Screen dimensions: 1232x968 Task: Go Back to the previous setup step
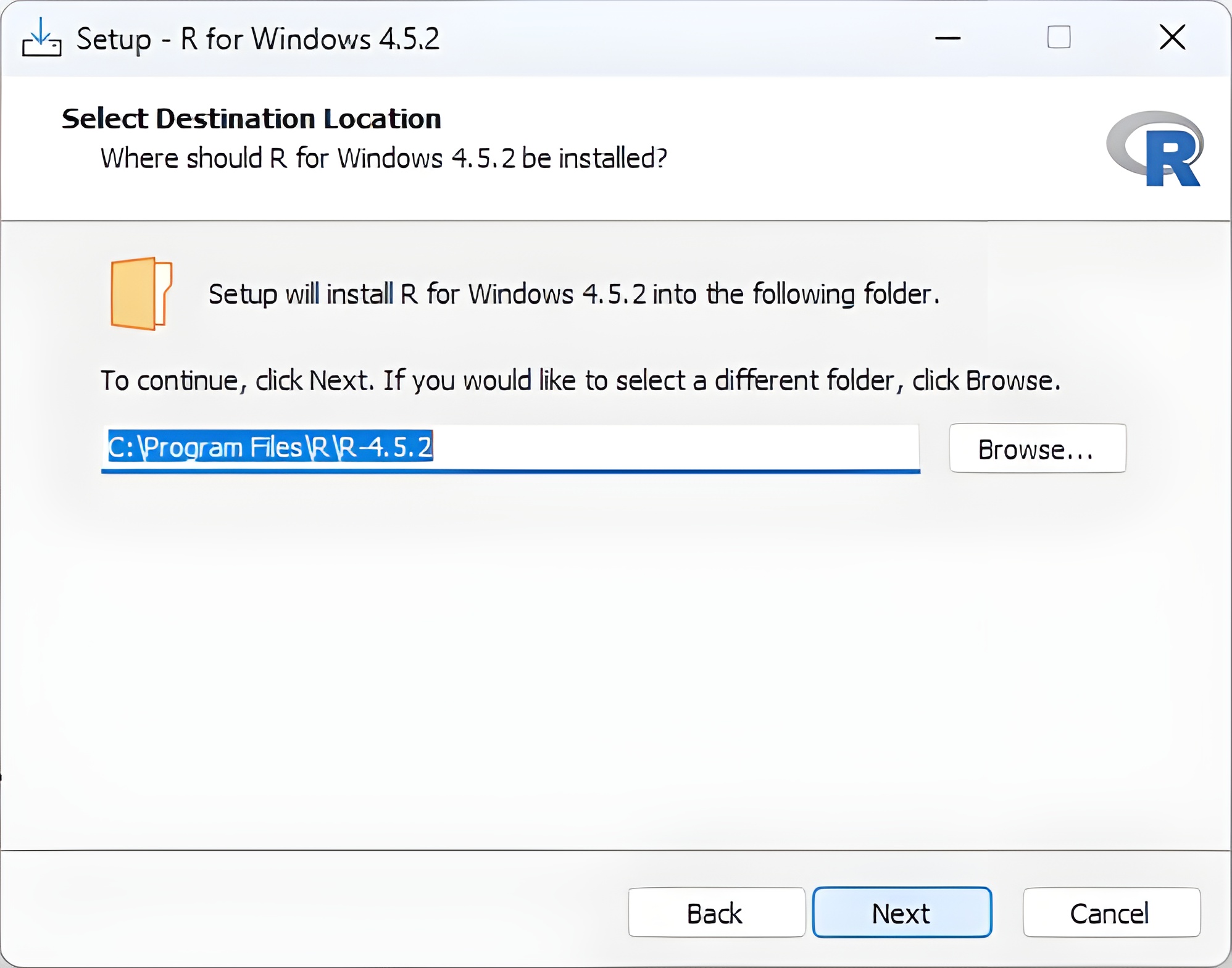[716, 912]
